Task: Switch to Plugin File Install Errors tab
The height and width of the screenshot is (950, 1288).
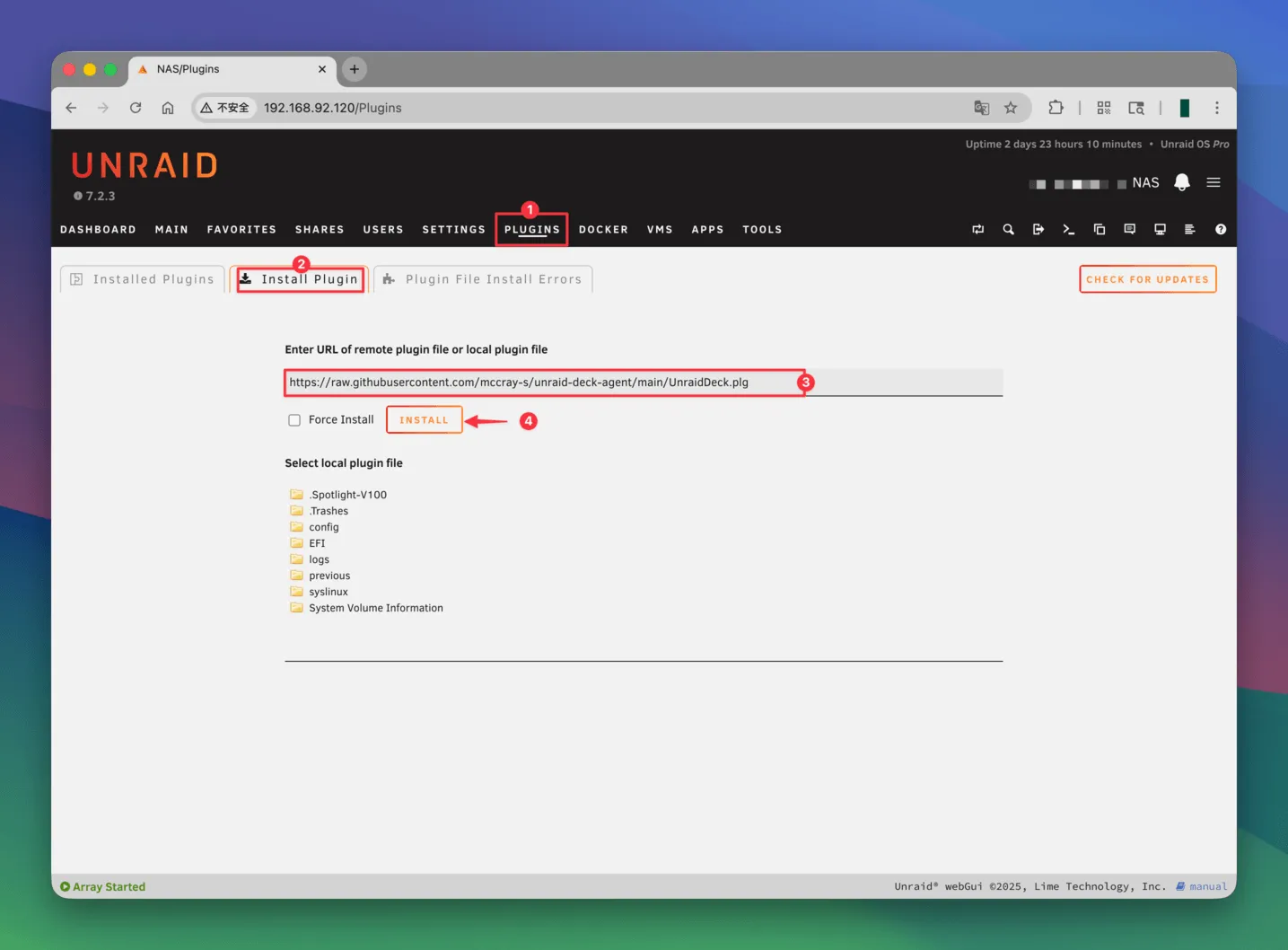Action: point(483,279)
